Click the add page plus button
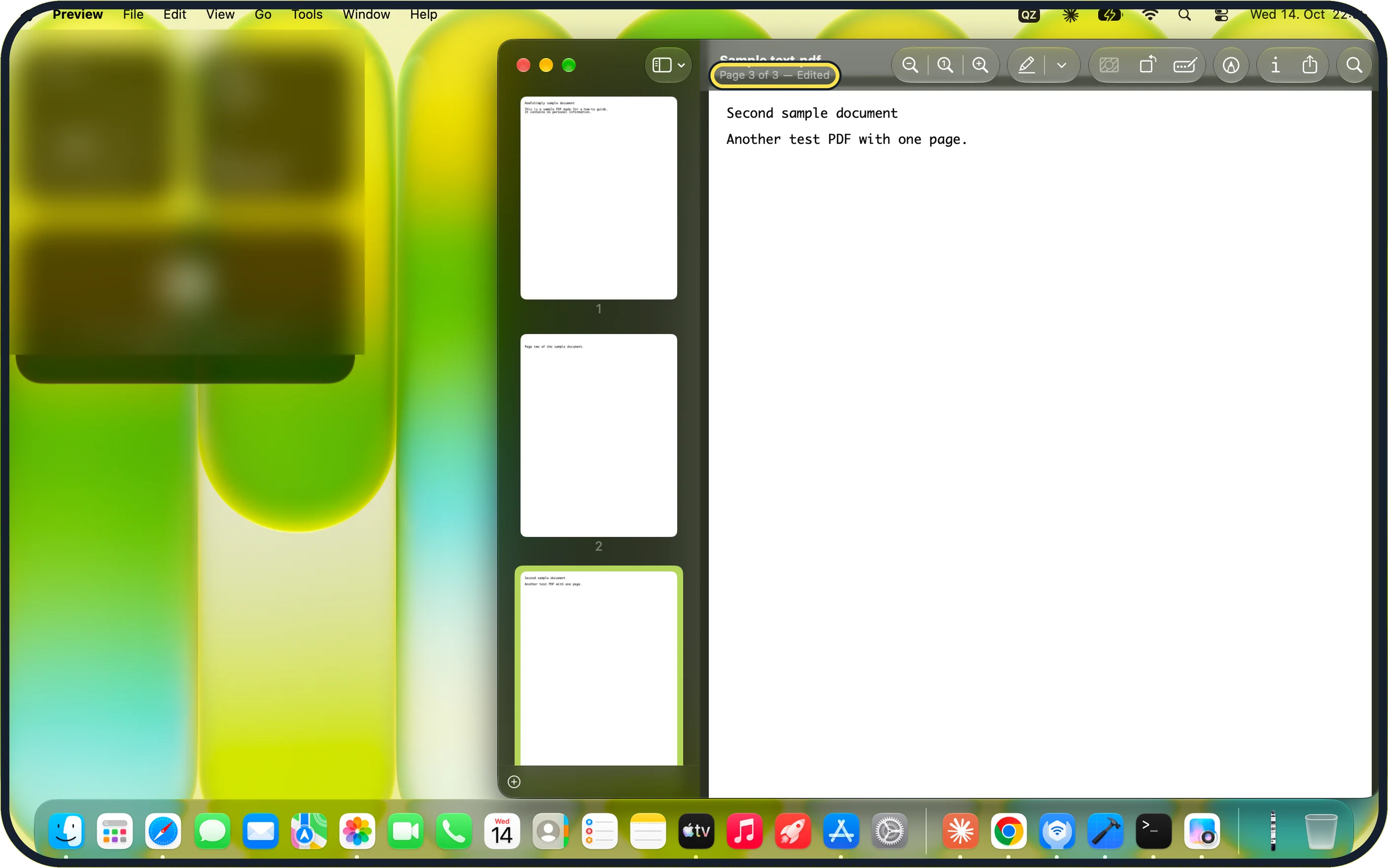 [514, 781]
